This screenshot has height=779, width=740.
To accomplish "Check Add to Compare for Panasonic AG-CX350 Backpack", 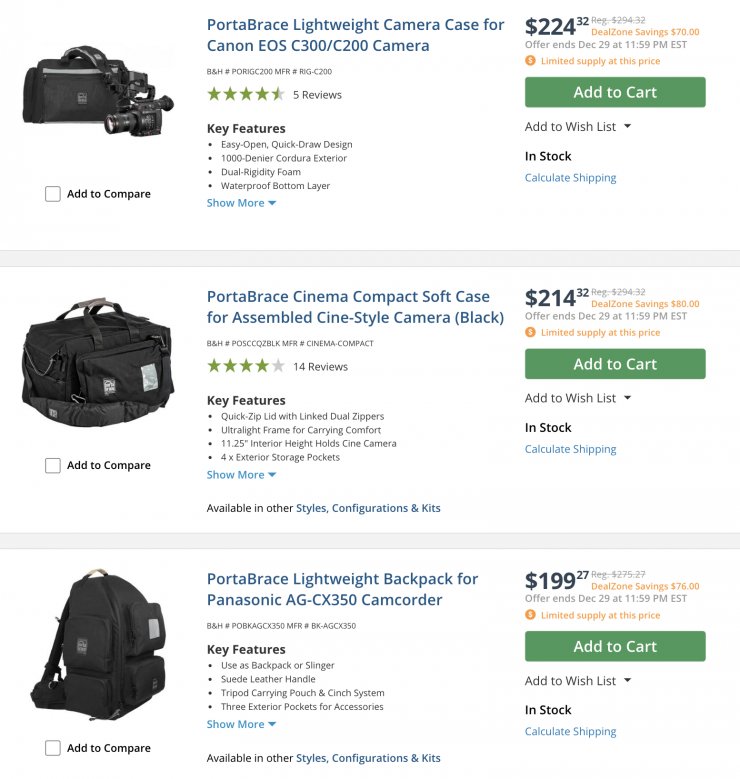I will pyautogui.click(x=53, y=748).
